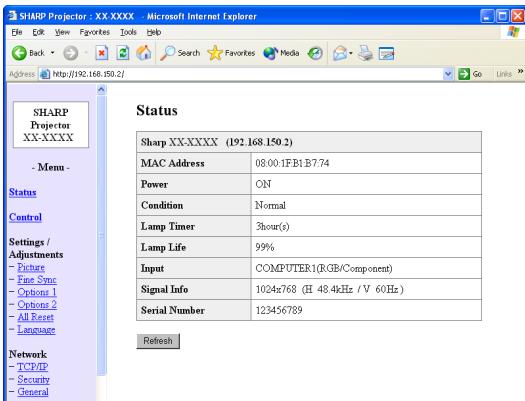Screen dimensions: 525x401
Task: Go back with the Back arrow icon
Action: point(19,53)
